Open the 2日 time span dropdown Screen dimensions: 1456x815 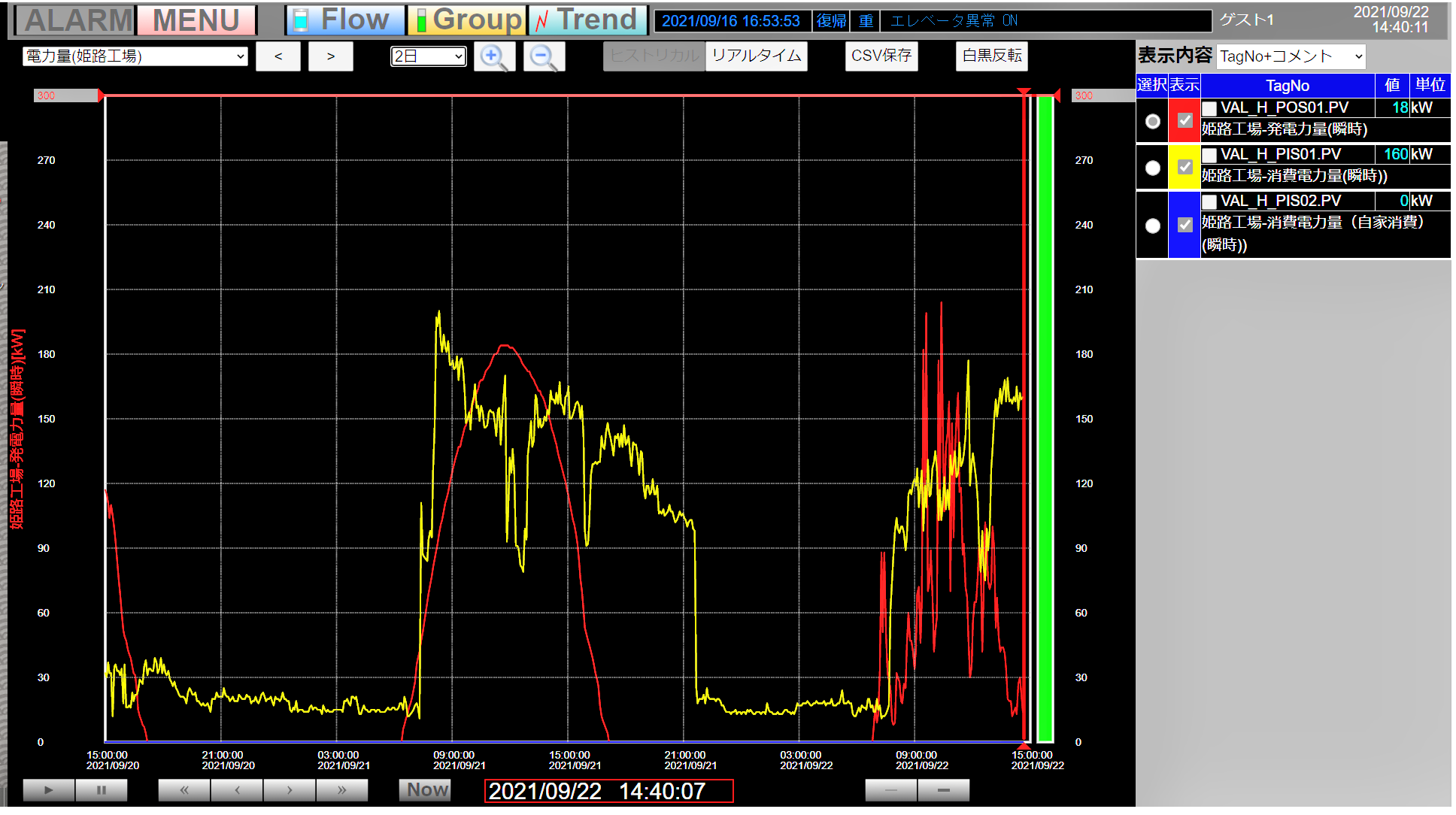pyautogui.click(x=429, y=56)
